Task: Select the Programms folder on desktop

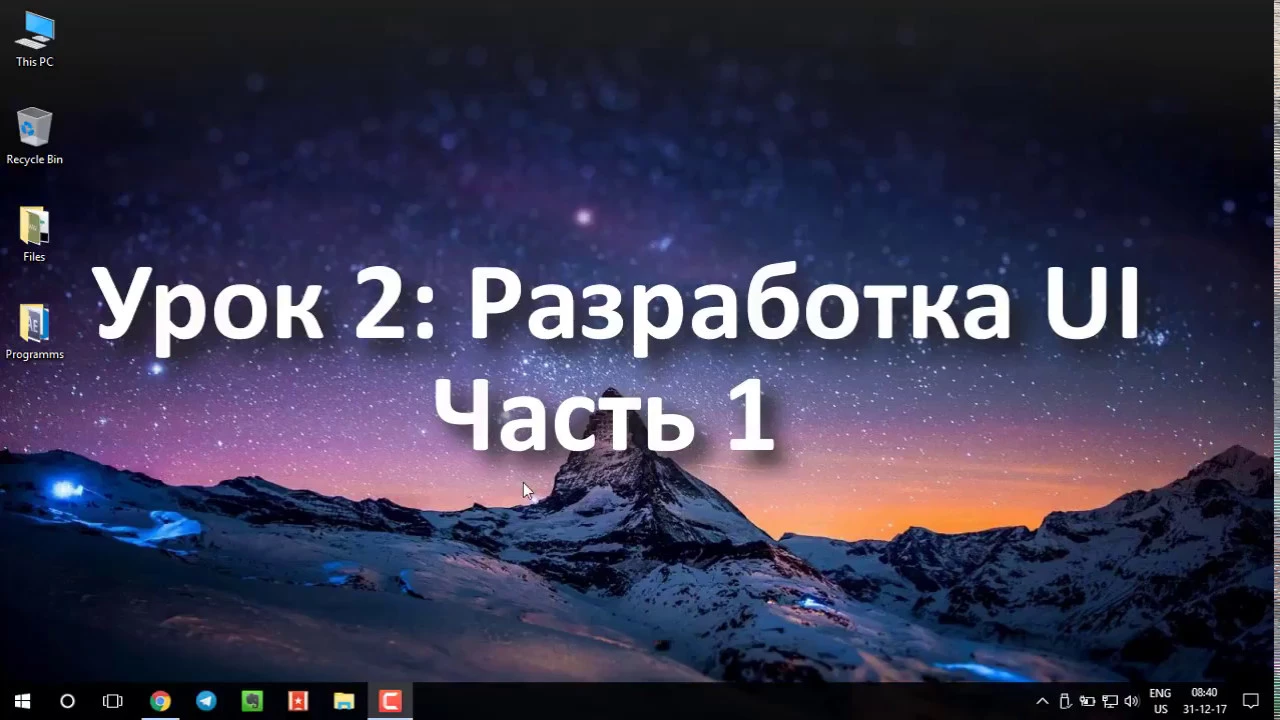Action: (x=35, y=331)
